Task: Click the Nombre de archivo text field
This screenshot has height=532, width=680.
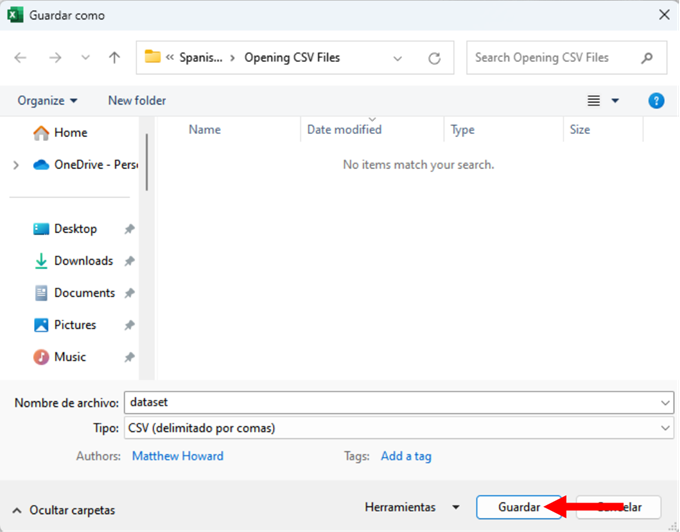Action: [x=390, y=402]
